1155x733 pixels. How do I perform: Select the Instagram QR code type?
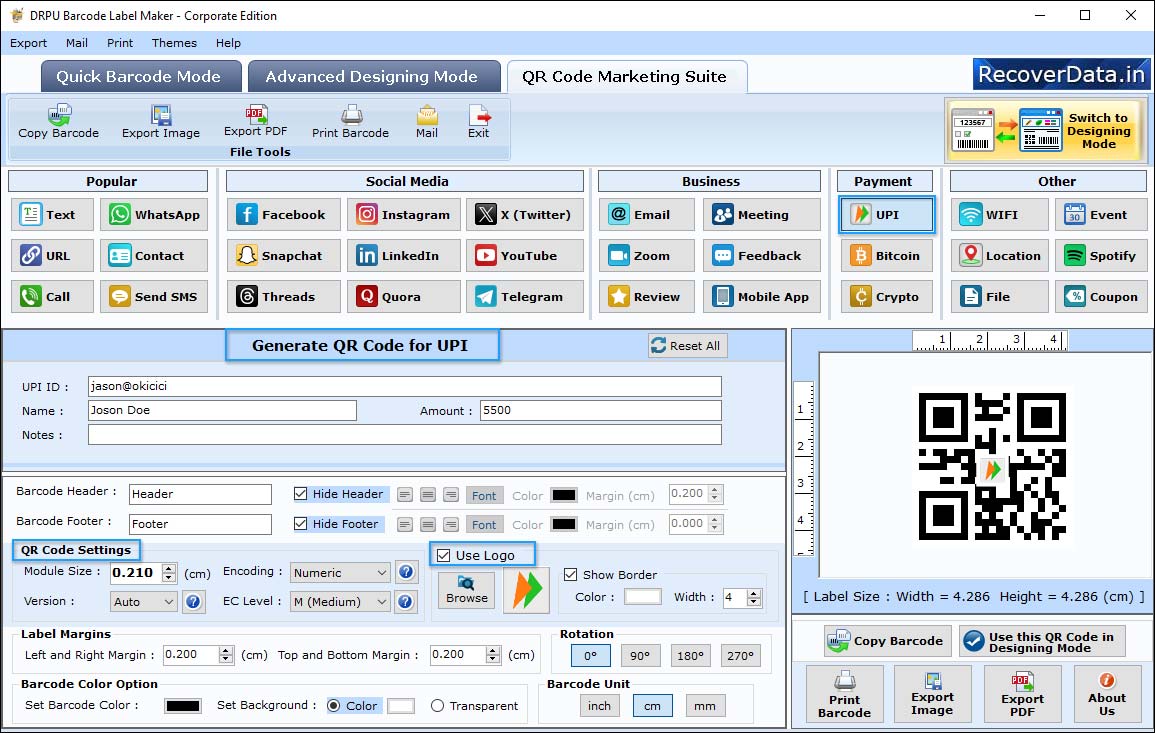404,214
